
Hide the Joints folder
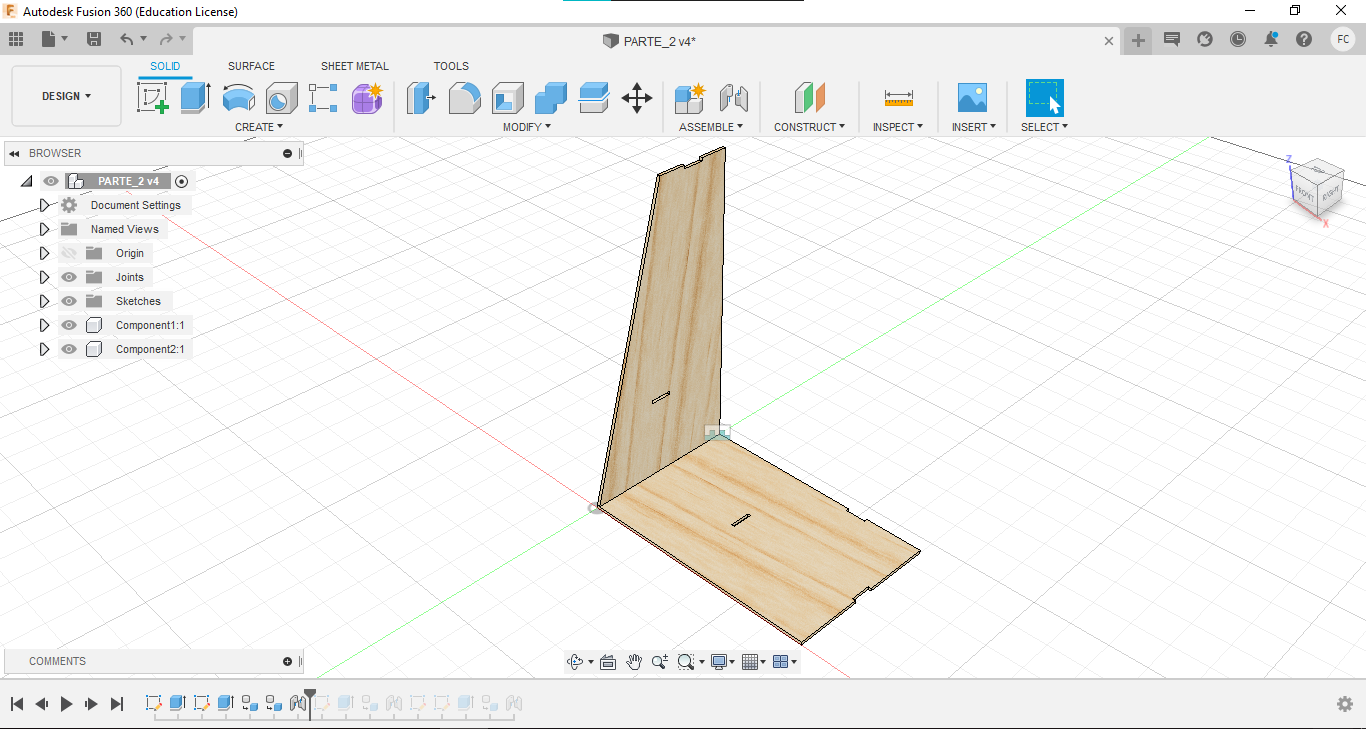pyautogui.click(x=69, y=277)
